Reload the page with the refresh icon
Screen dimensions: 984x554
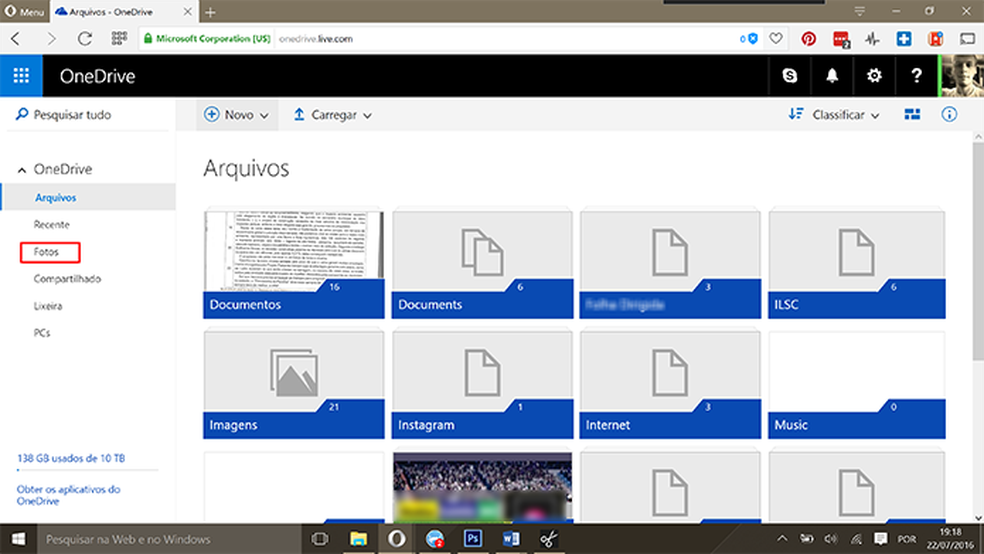85,39
